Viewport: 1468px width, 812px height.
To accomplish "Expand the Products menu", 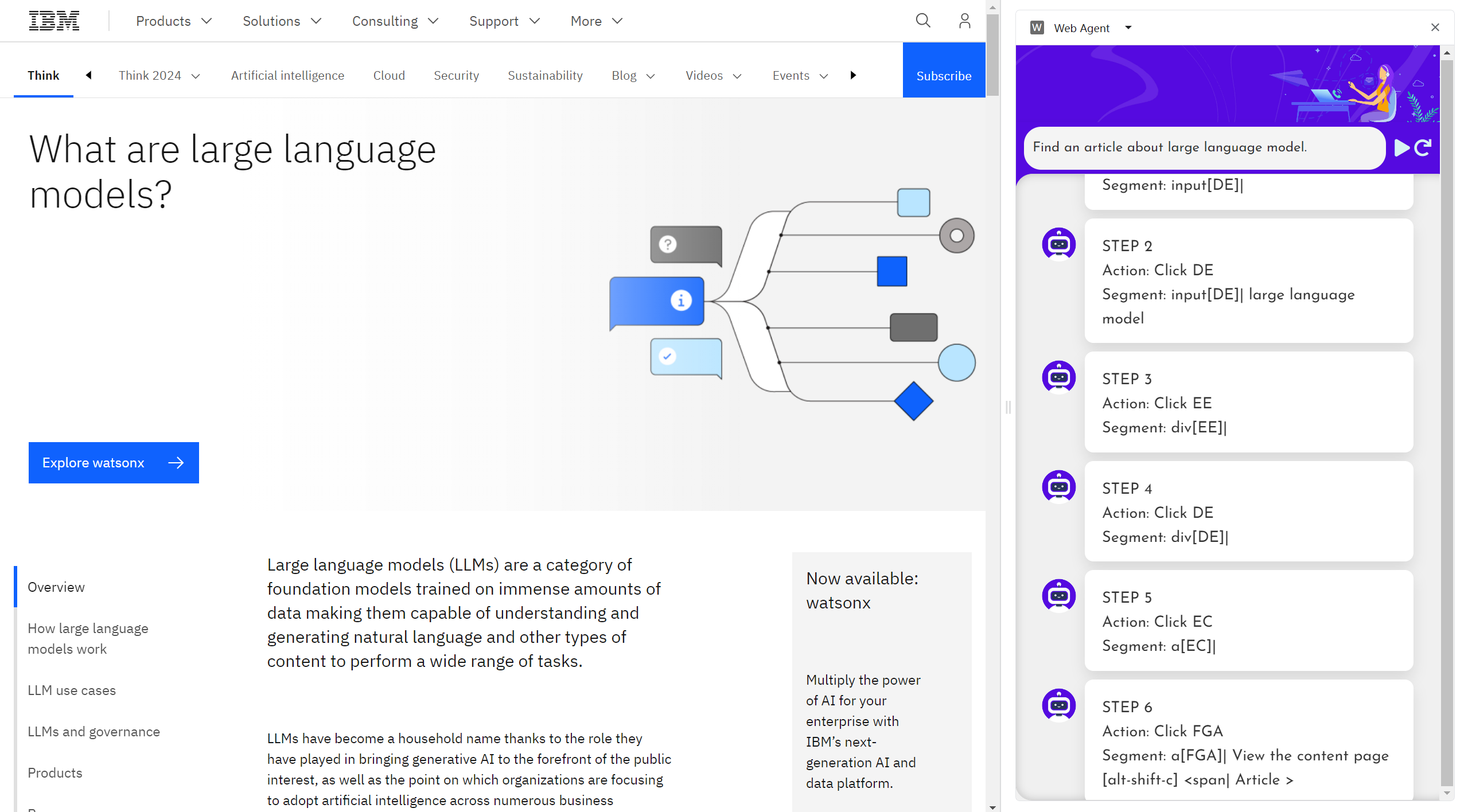I will click(x=174, y=21).
